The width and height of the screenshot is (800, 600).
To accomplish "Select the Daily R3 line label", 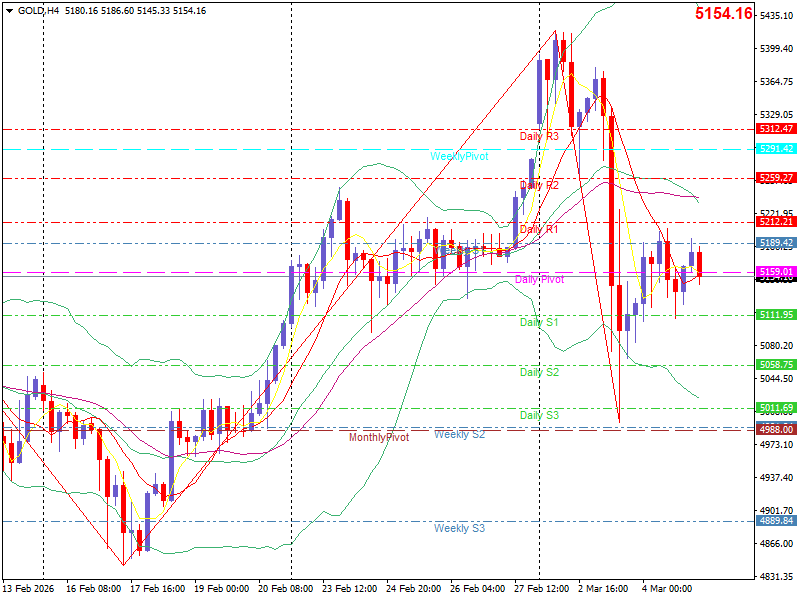I will coord(539,135).
